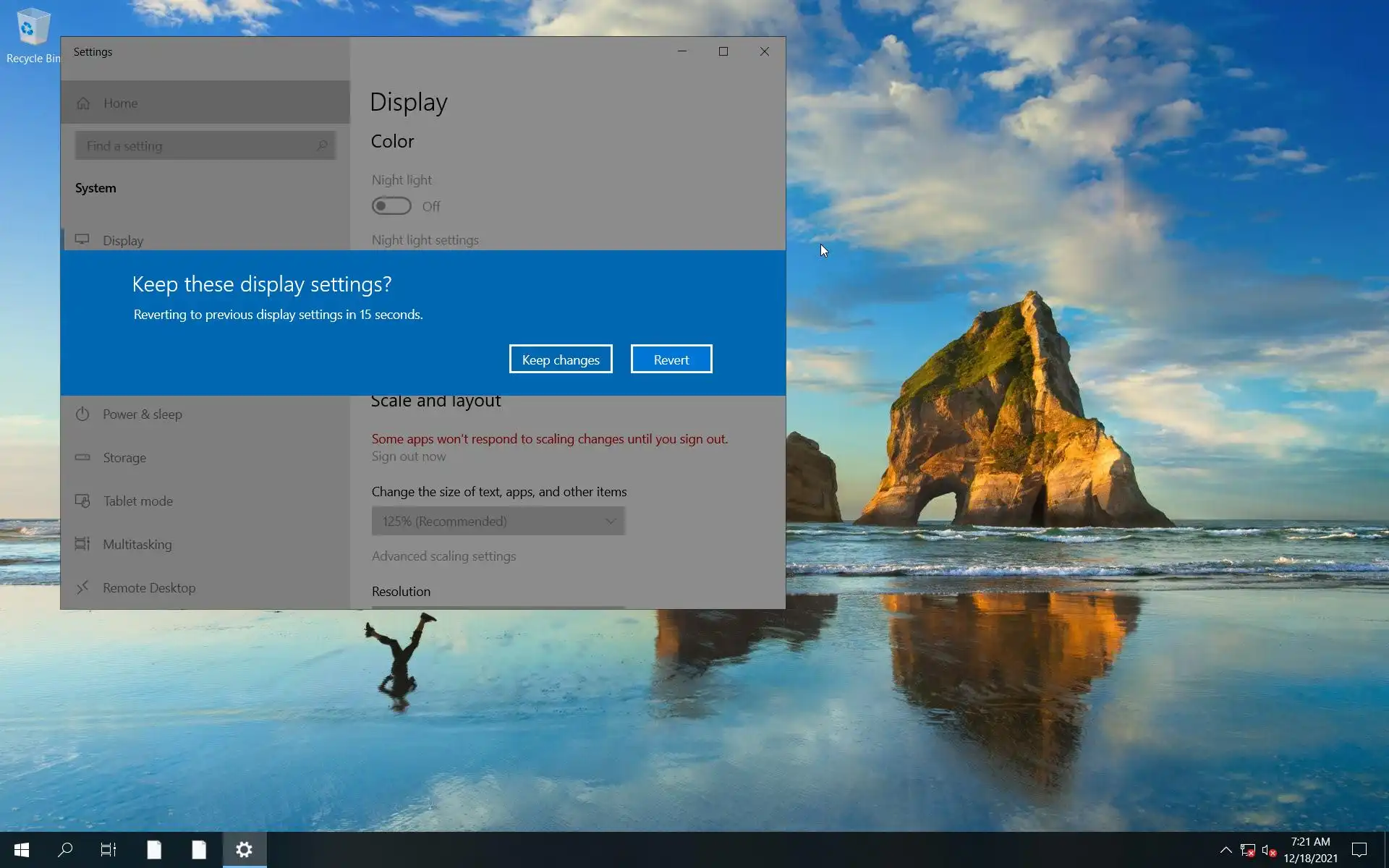The height and width of the screenshot is (868, 1389).
Task: Show hidden system tray icons
Action: (1226, 850)
